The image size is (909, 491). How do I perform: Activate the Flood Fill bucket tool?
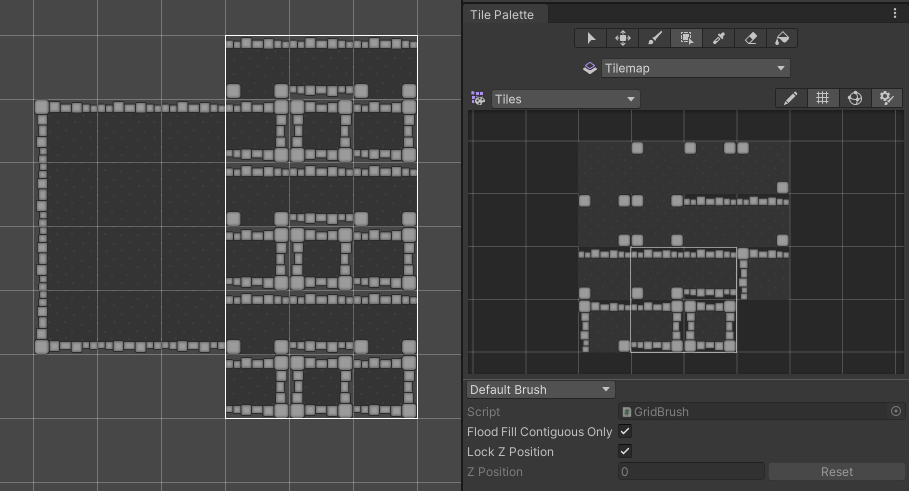(783, 38)
